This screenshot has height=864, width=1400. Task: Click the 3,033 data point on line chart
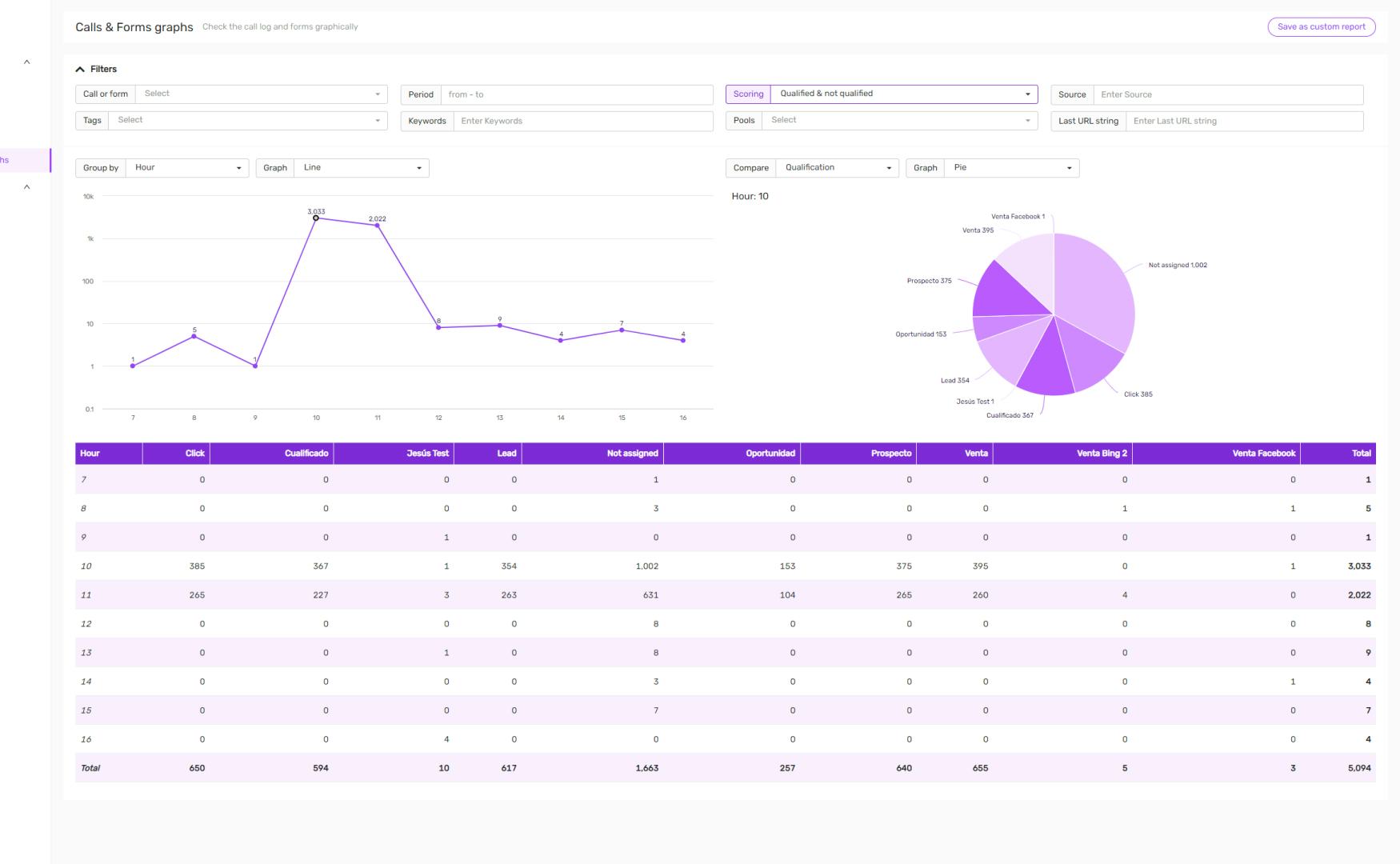[x=315, y=217]
